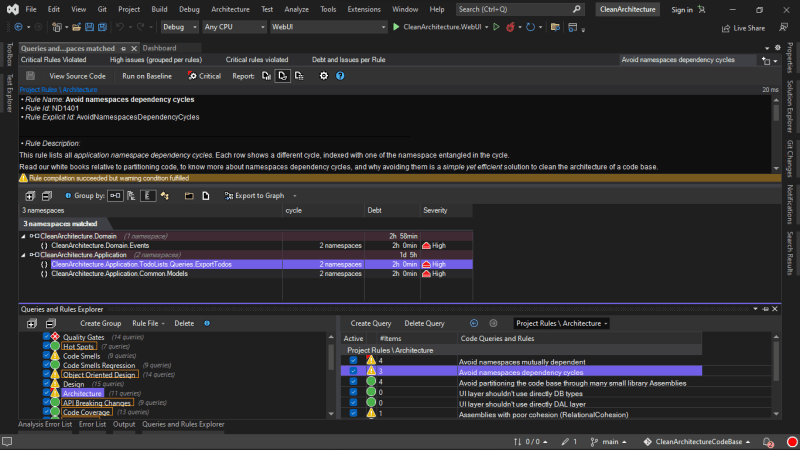The image size is (800, 450).
Task: Toggle Architecture group checkbox
Action: (x=46, y=393)
